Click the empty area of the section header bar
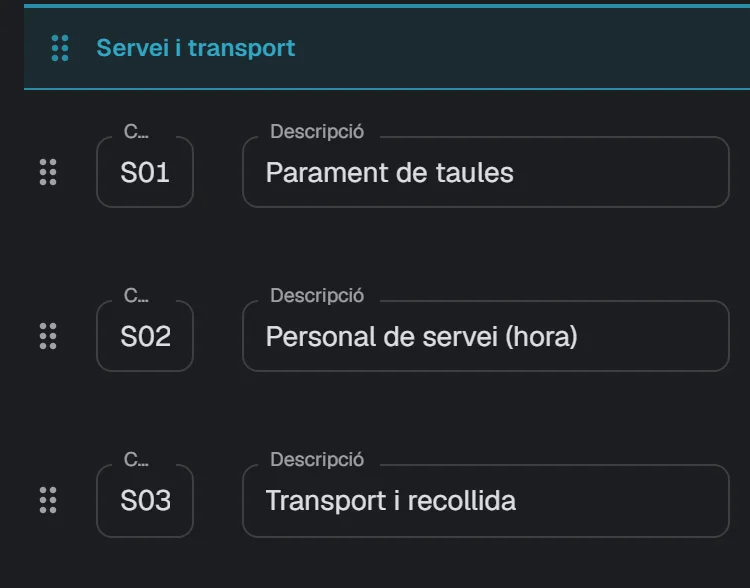 tap(521, 48)
